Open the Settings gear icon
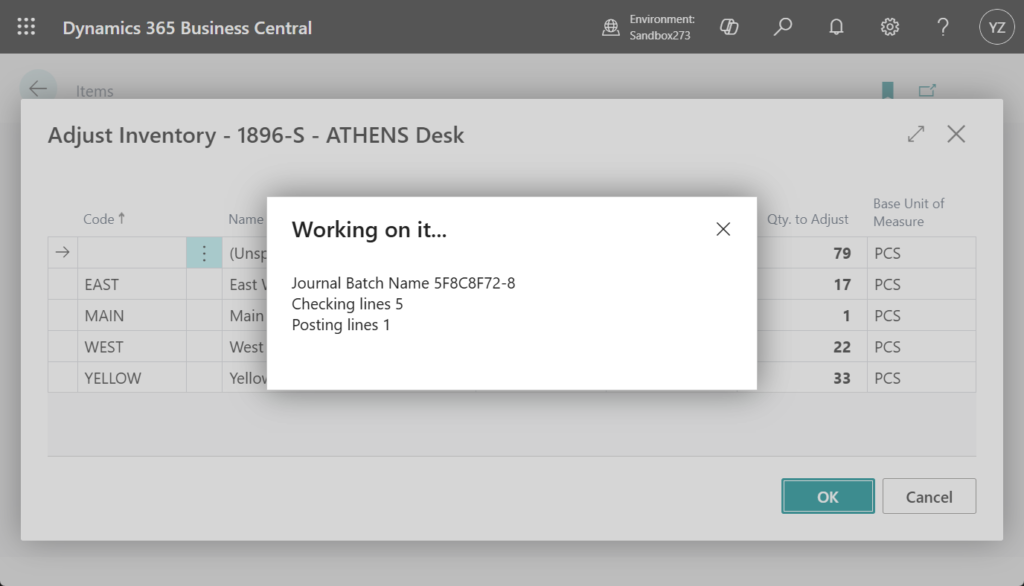Image resolution: width=1024 pixels, height=586 pixels. click(889, 27)
